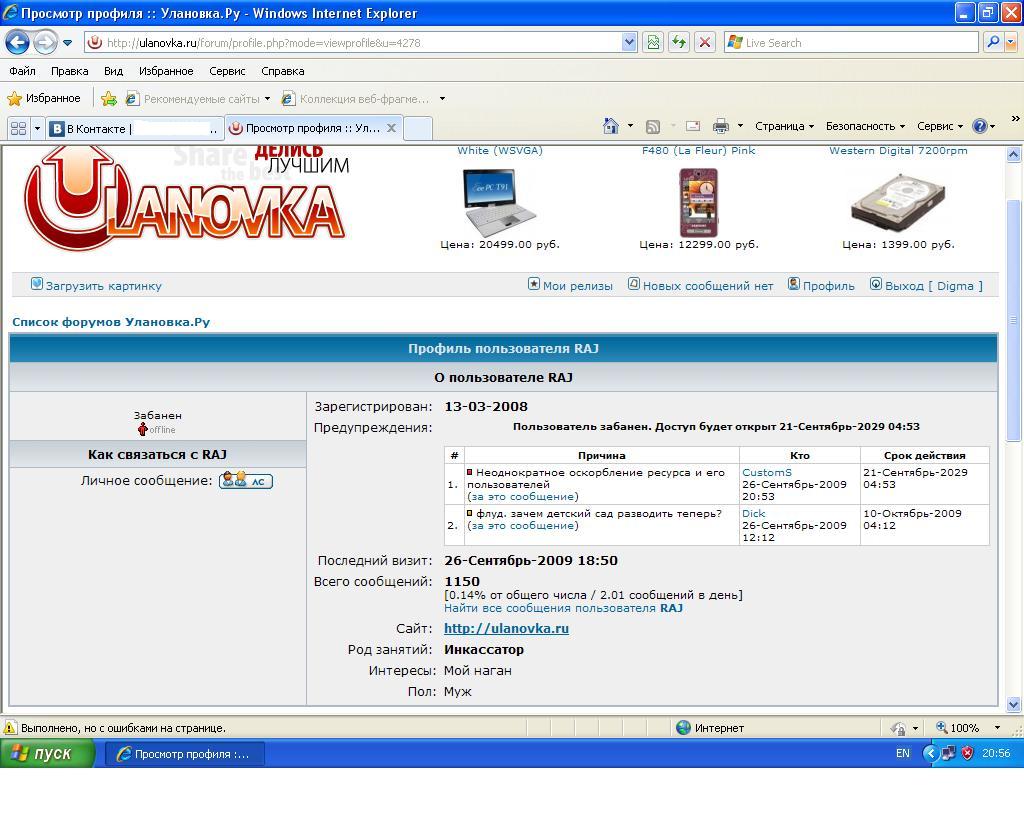Open the Страница dropdown menu
This screenshot has width=1024, height=839.
tap(784, 126)
